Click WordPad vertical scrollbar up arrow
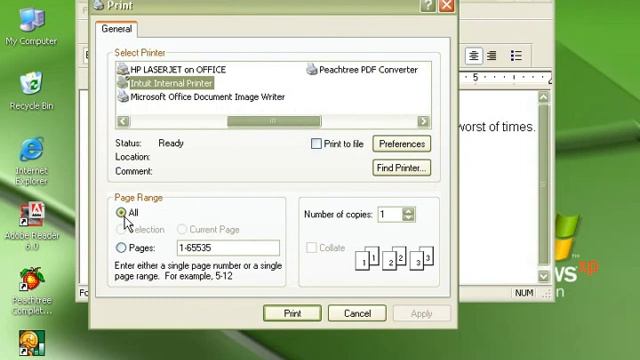640x360 pixels. (x=543, y=97)
